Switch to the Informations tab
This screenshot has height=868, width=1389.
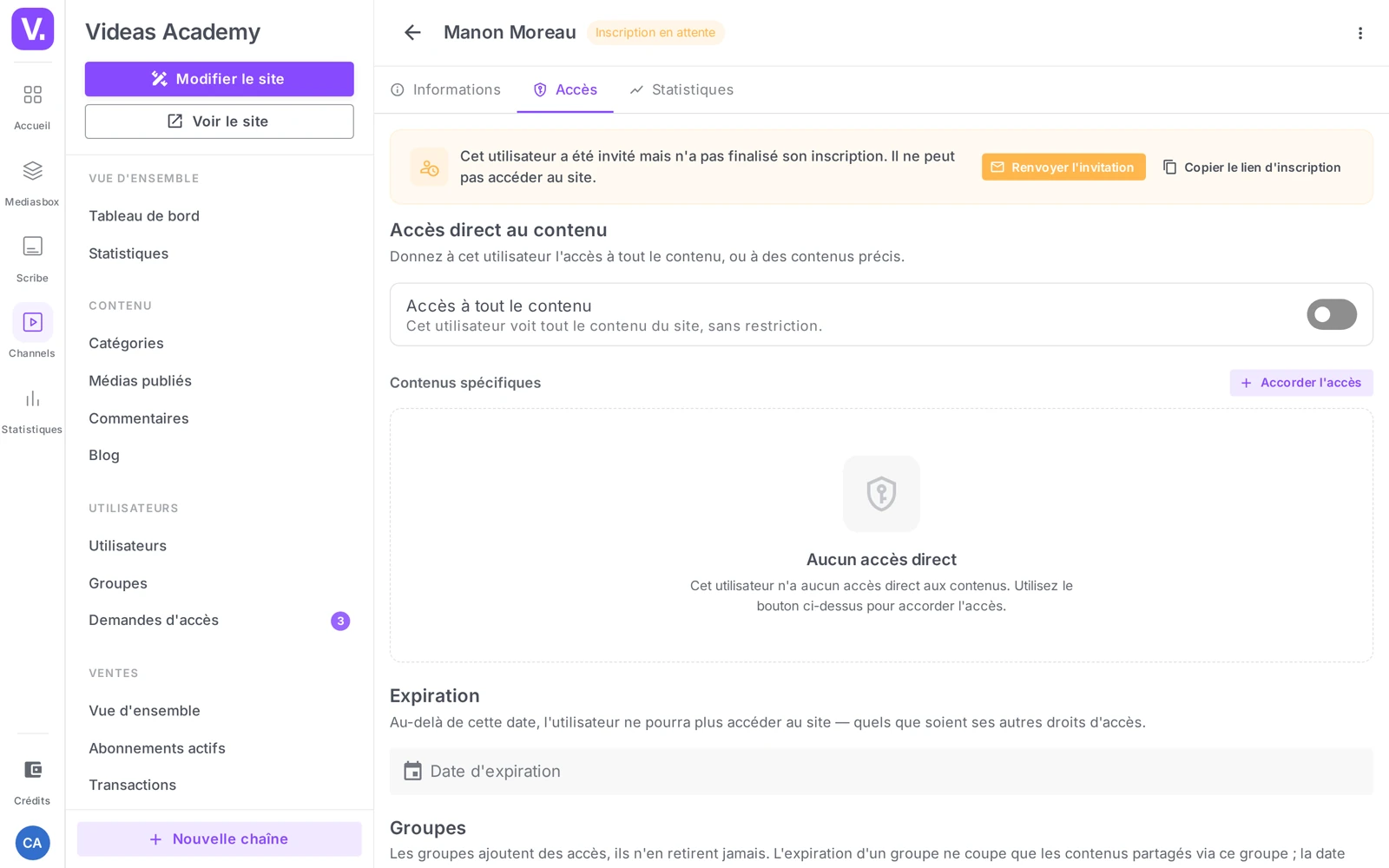coord(445,89)
